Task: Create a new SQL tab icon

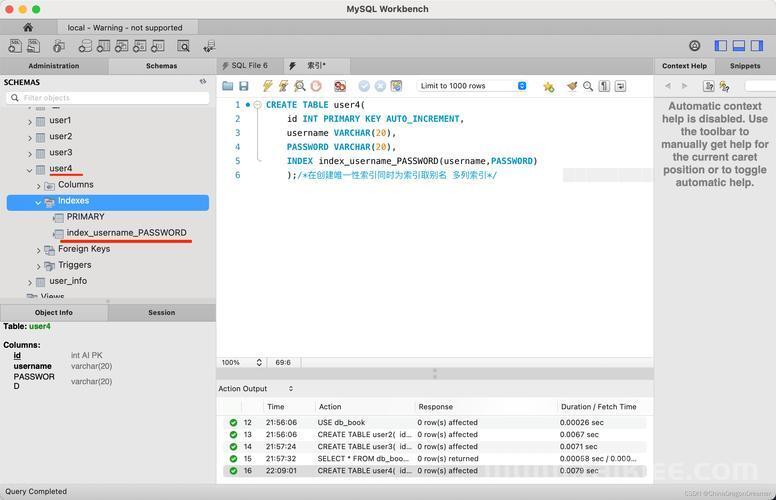Action: [x=15, y=46]
